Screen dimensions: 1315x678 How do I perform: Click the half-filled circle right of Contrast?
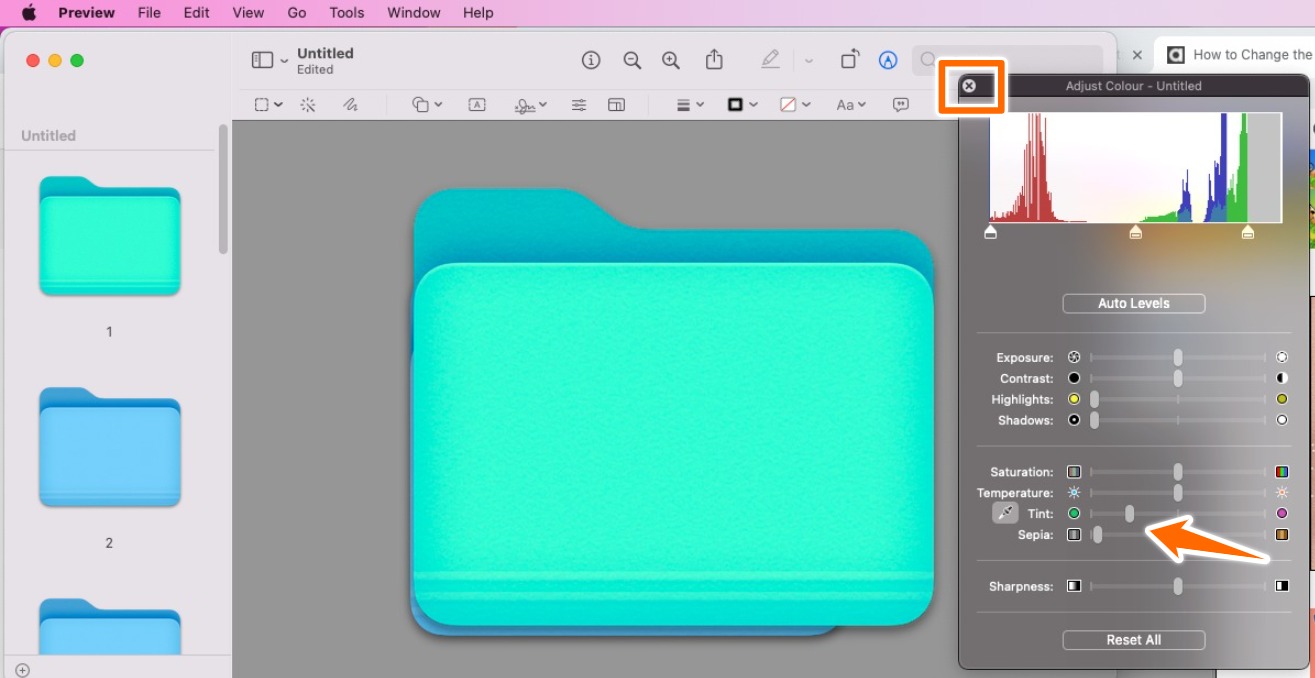pos(1282,379)
